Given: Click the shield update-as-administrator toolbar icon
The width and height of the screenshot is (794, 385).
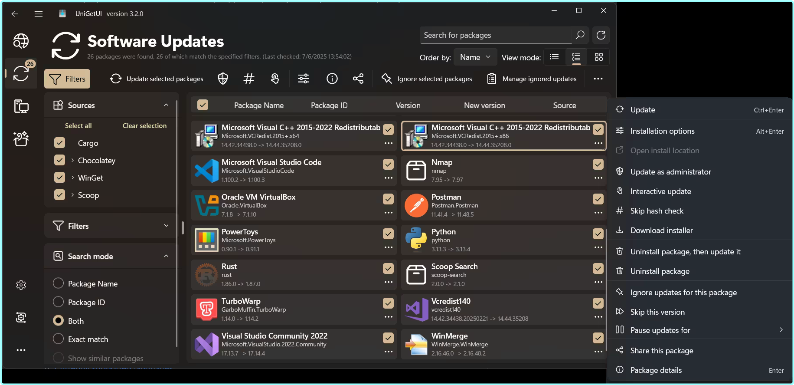Looking at the screenshot, I should (x=222, y=79).
